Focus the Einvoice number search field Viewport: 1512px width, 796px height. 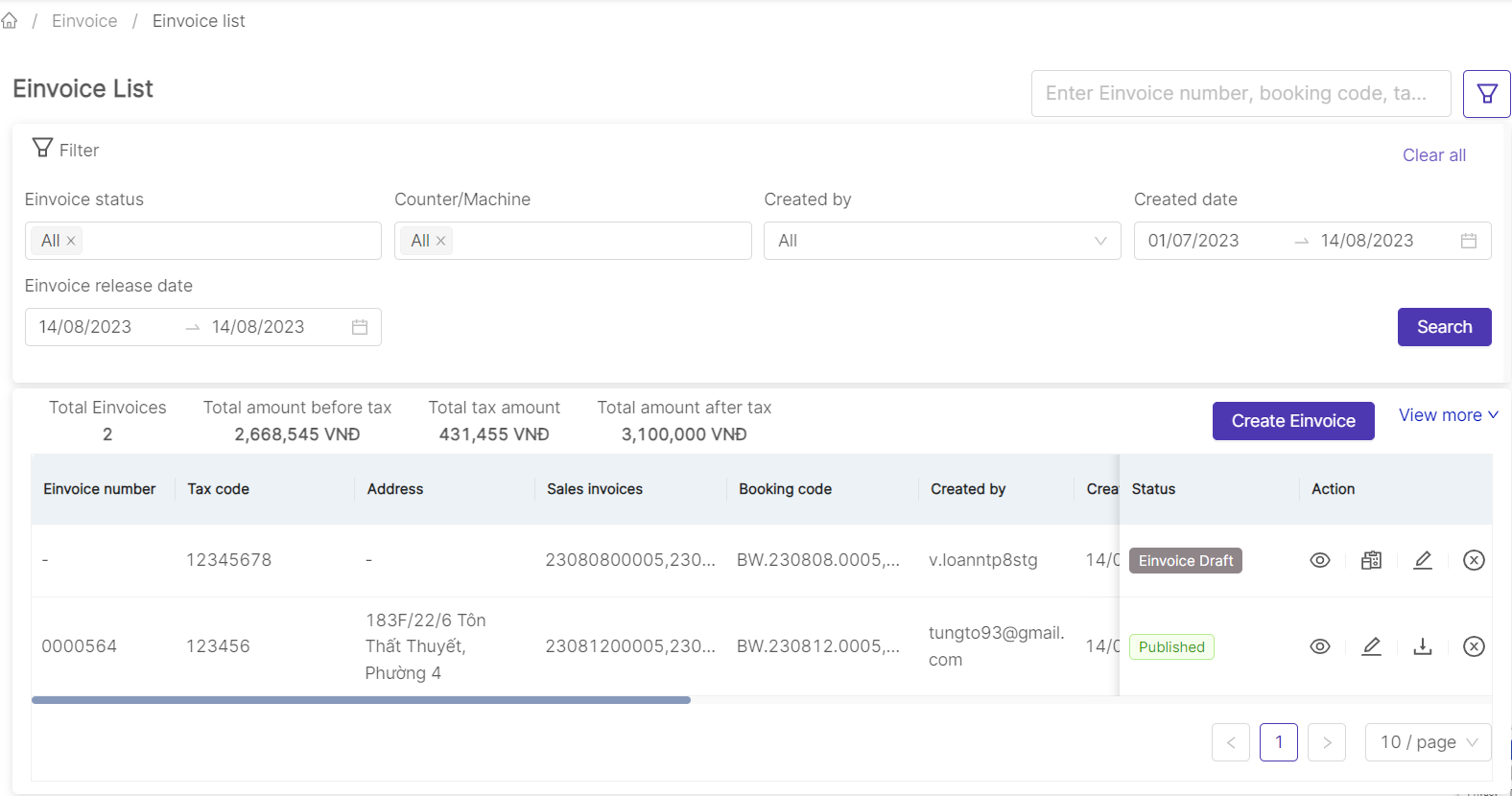[x=1240, y=94]
